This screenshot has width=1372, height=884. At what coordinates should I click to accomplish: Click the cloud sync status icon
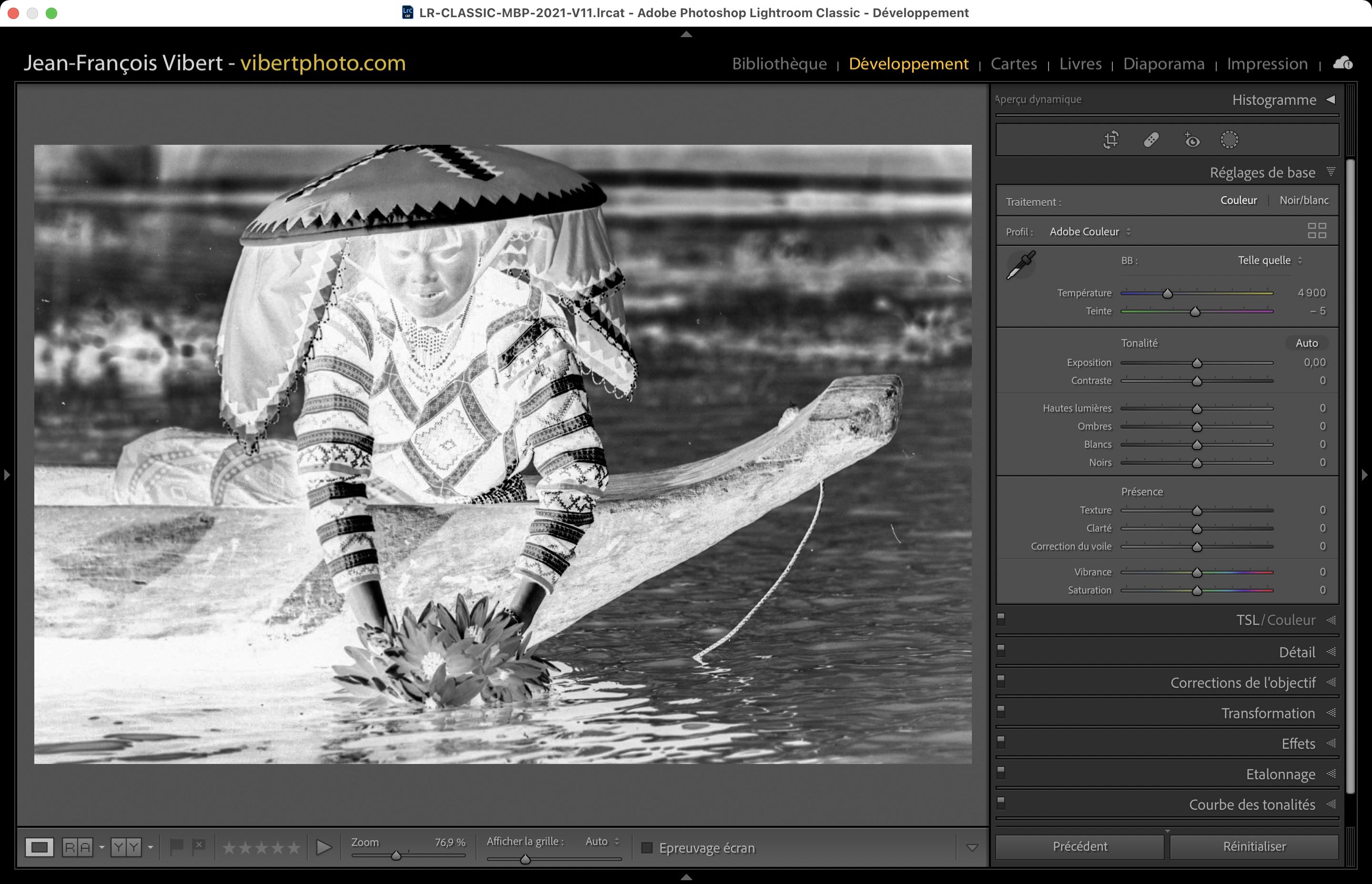click(x=1342, y=63)
